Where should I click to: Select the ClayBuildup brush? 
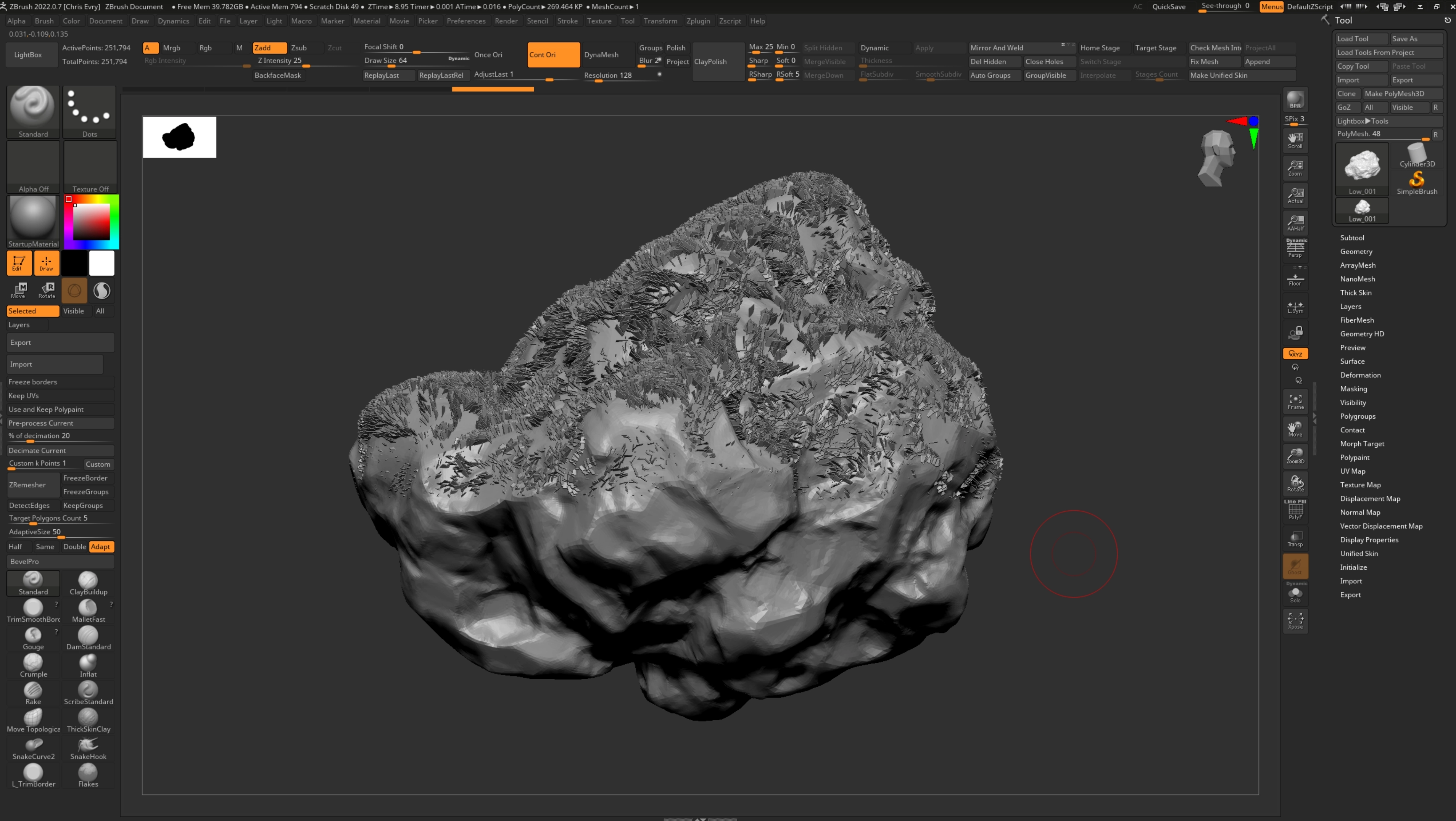click(88, 583)
